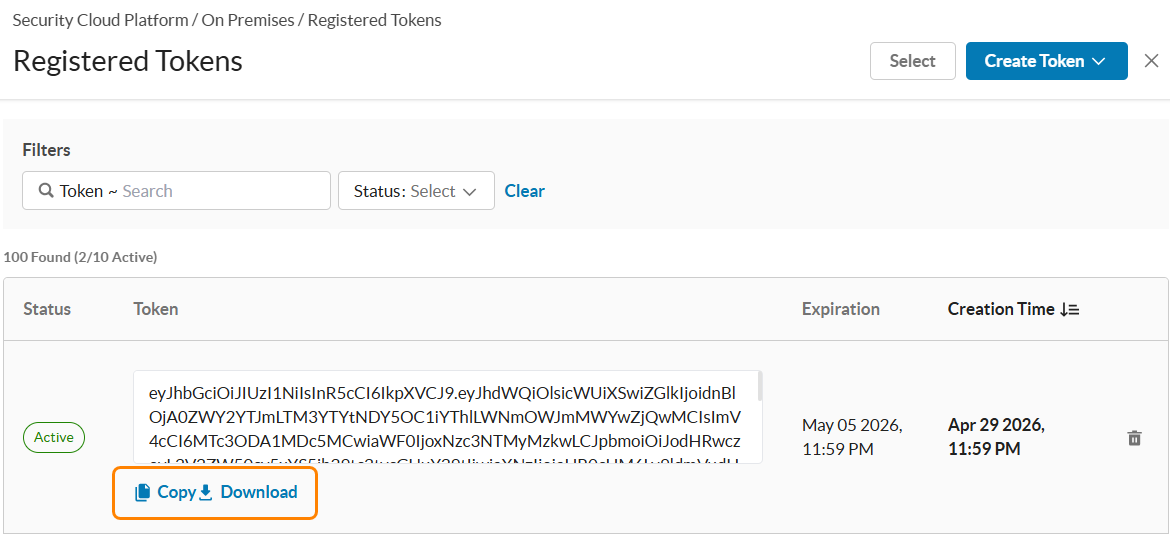Sort by the Creation Time column header

[1001, 310]
